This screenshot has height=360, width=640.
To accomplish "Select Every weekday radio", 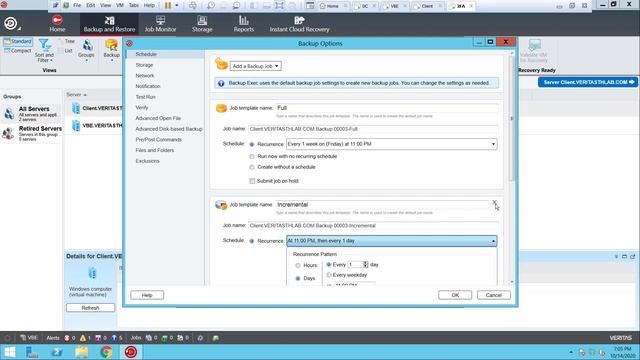I will [x=329, y=275].
